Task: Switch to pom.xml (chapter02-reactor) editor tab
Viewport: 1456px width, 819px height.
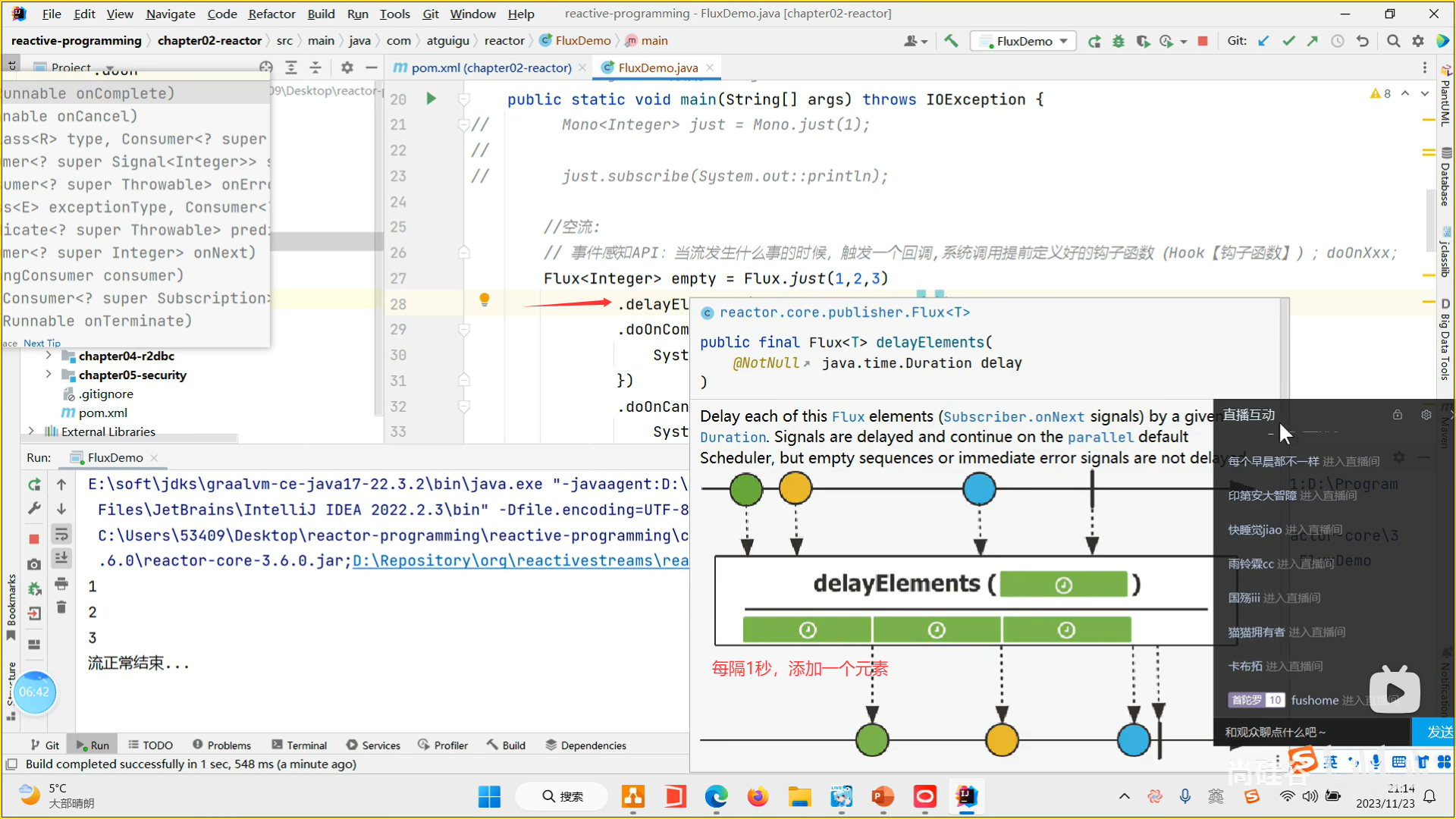Action: tap(490, 67)
